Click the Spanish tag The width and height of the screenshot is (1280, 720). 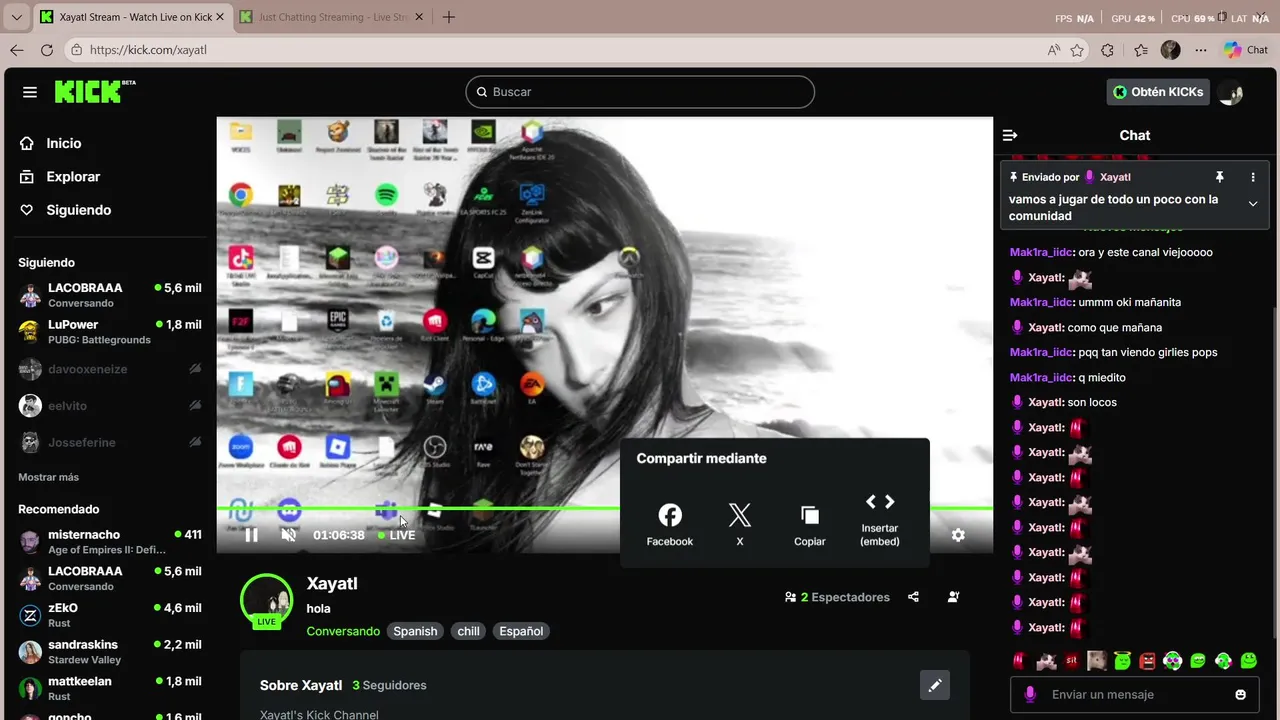click(415, 631)
